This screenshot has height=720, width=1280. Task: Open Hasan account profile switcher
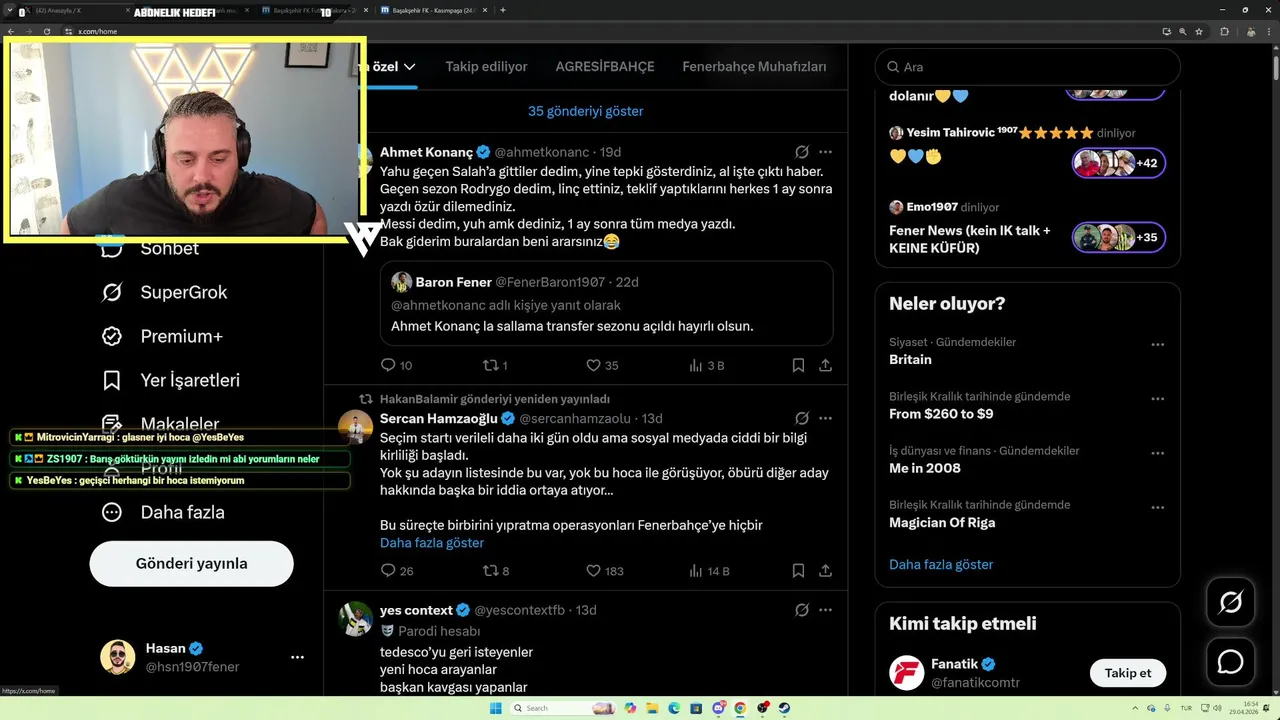click(x=203, y=657)
